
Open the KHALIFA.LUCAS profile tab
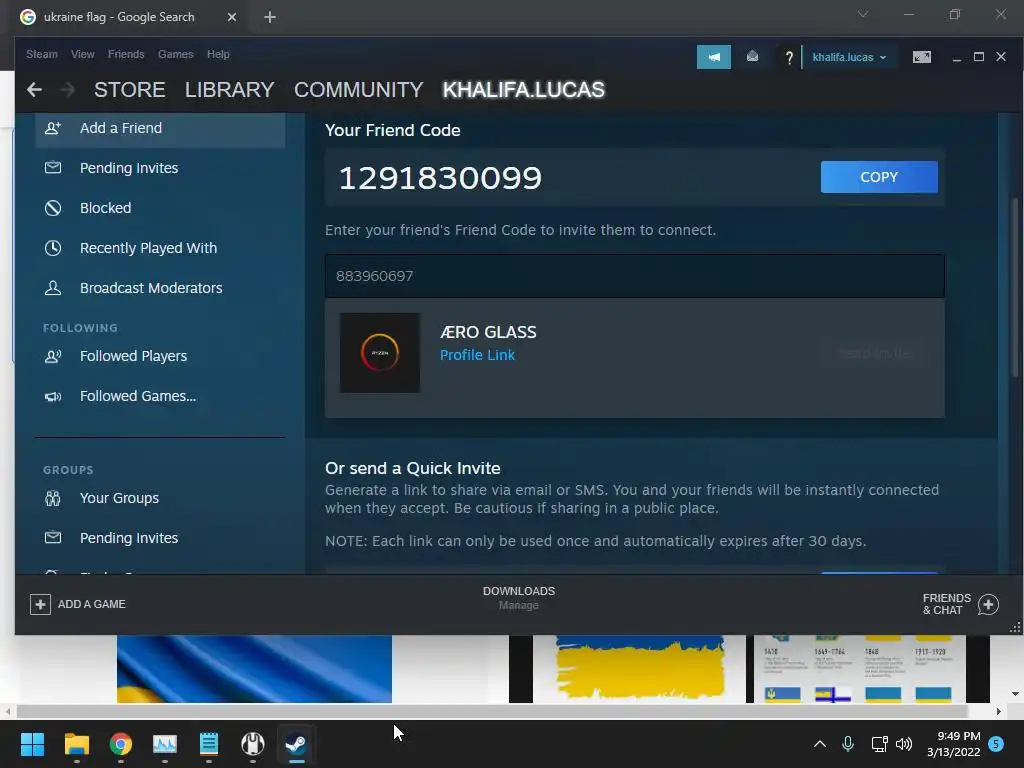pos(524,89)
